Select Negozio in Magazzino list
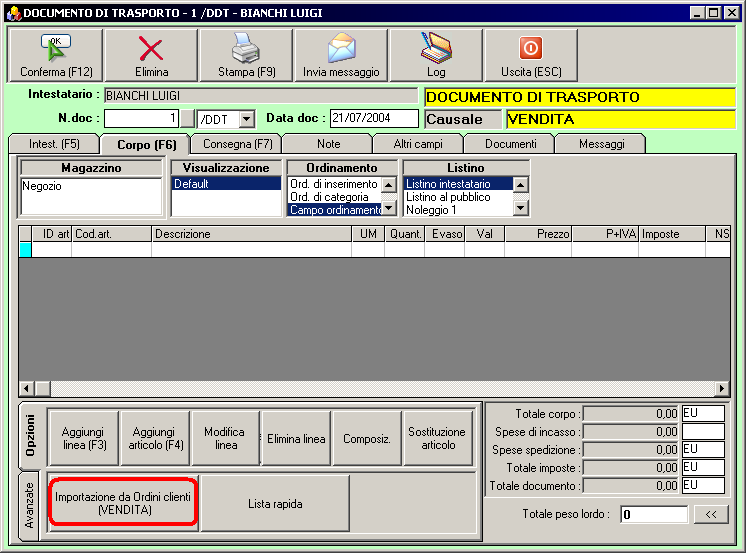Screen dimensions: 746x553 pos(91,186)
